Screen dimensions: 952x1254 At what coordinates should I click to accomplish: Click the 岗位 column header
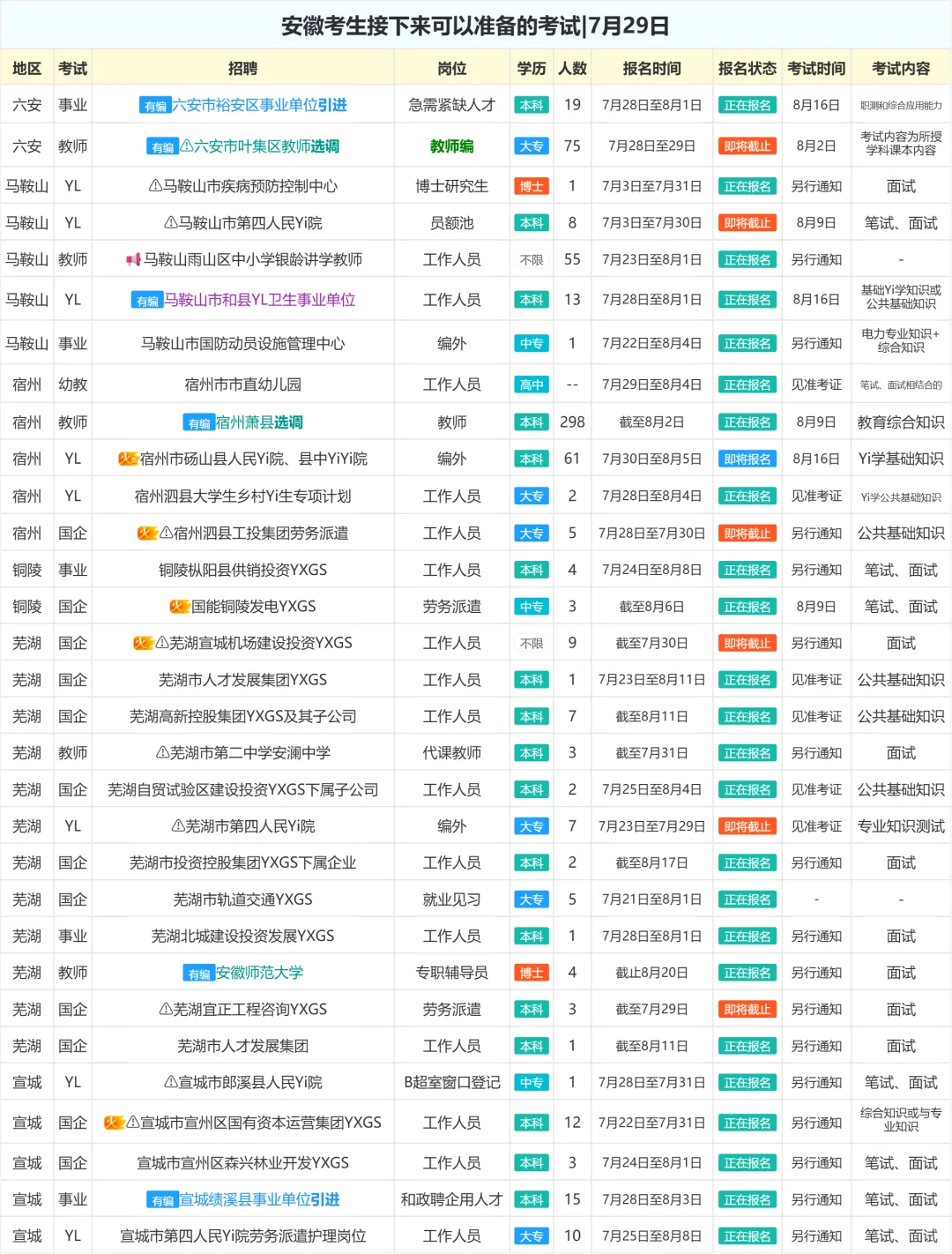click(452, 69)
